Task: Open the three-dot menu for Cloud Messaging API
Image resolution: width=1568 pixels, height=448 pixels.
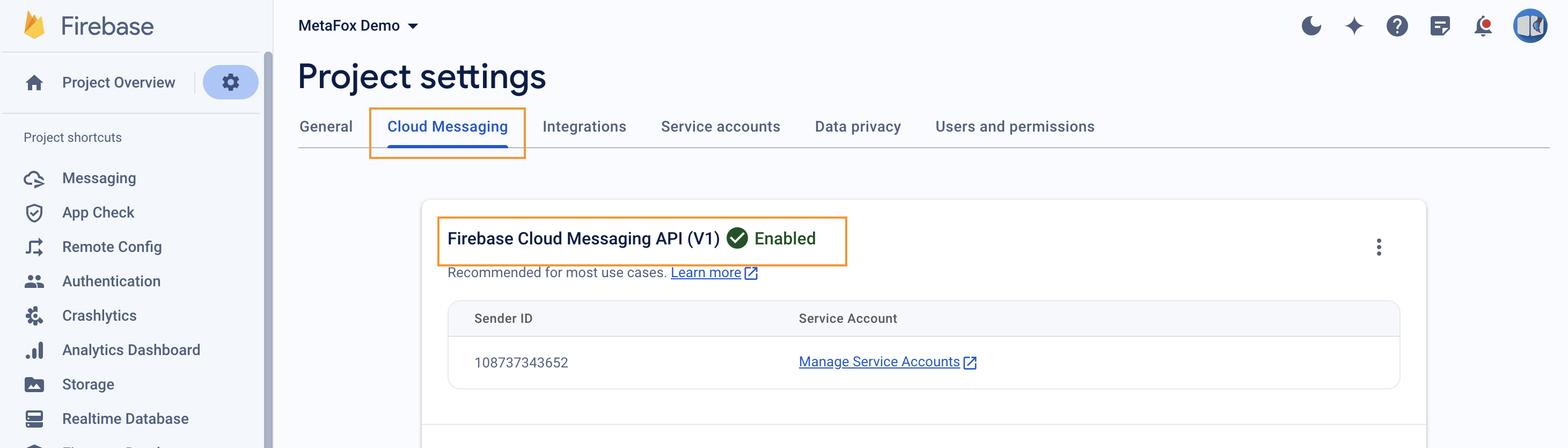Action: 1379,248
